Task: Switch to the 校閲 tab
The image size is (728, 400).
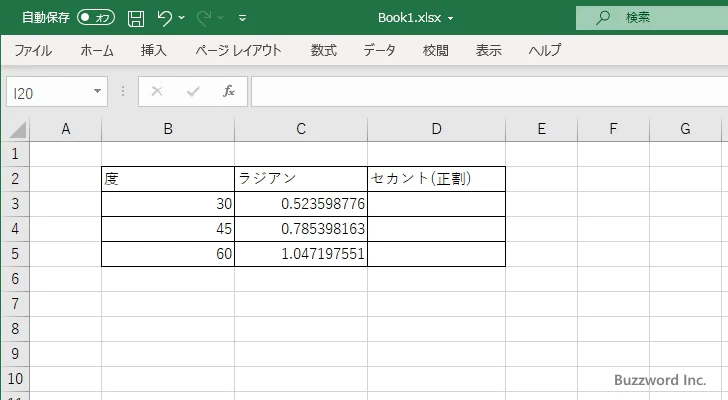Action: 436,50
